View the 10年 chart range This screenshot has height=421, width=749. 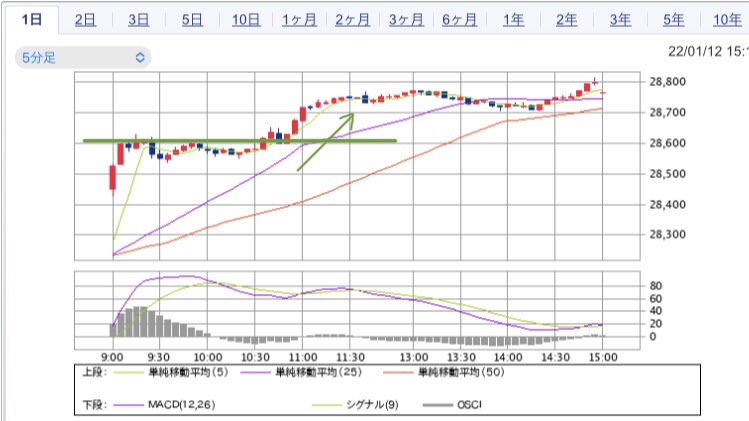(727, 20)
